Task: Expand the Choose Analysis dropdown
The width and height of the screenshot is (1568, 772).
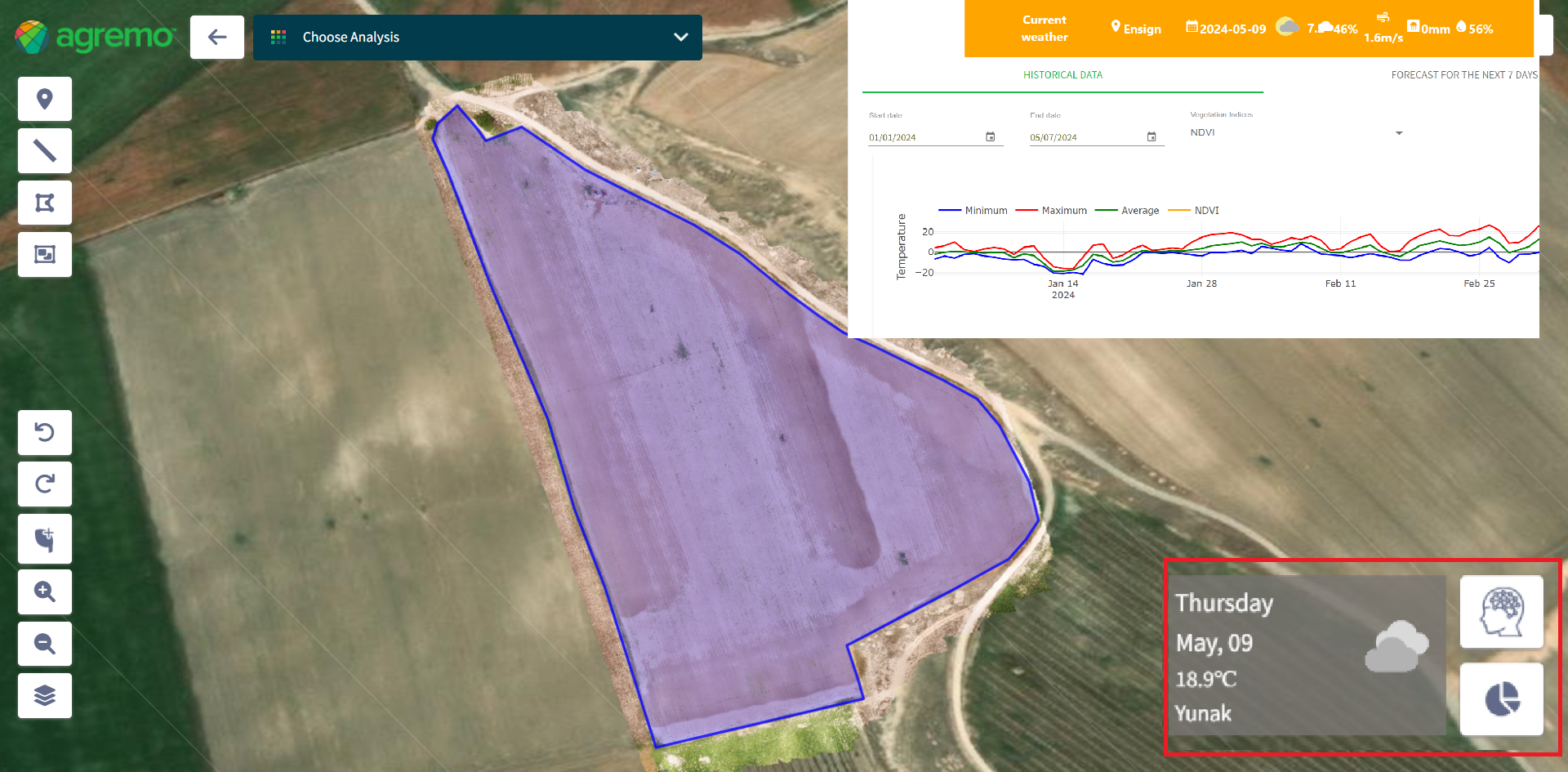Action: [x=478, y=37]
